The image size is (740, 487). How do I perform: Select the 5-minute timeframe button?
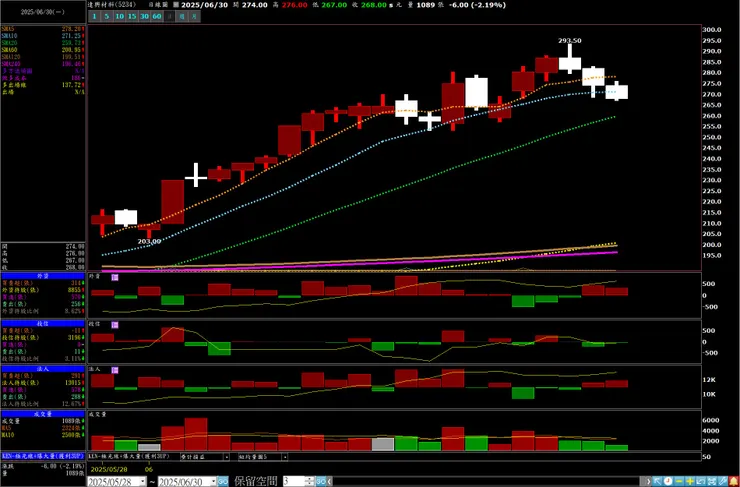click(107, 17)
